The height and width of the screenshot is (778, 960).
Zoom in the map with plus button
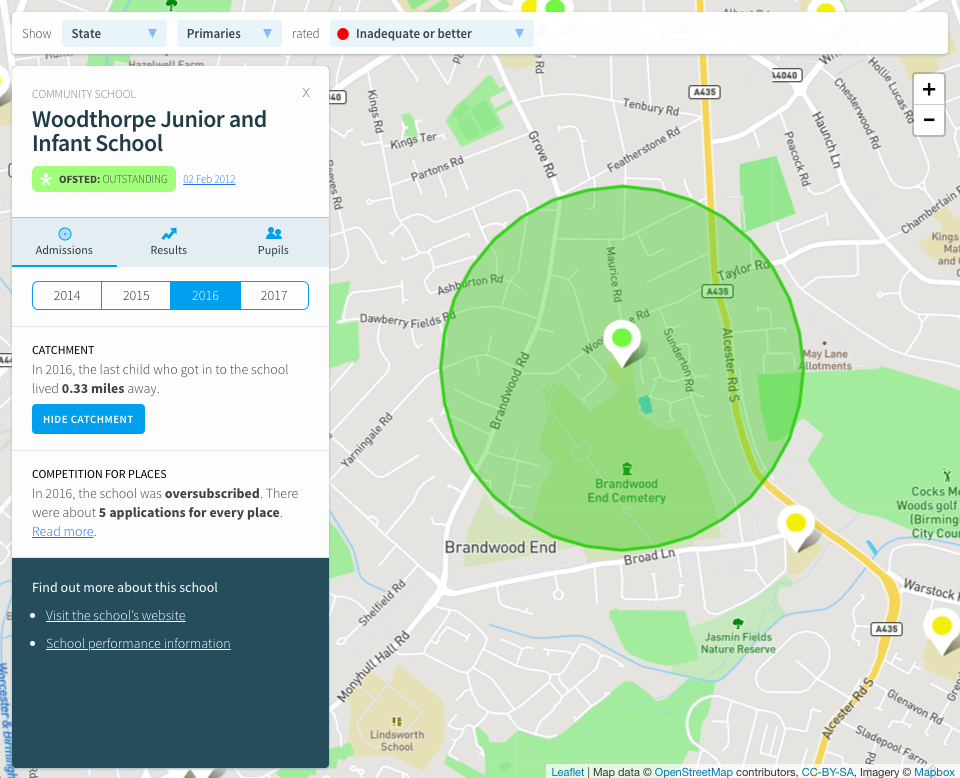[928, 89]
